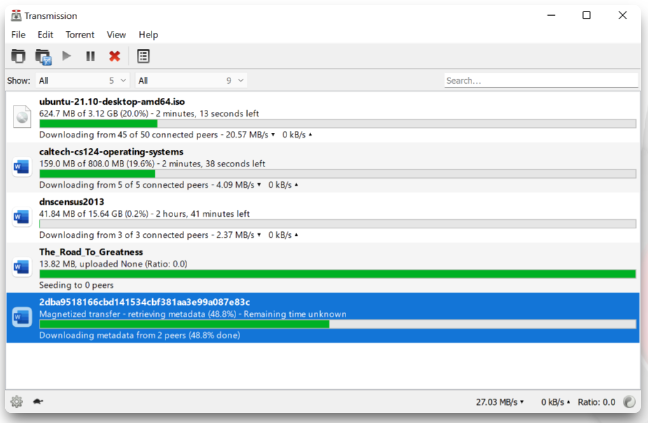
Task: Click the caltech-cs124 torrent progress bar
Action: pos(338,174)
